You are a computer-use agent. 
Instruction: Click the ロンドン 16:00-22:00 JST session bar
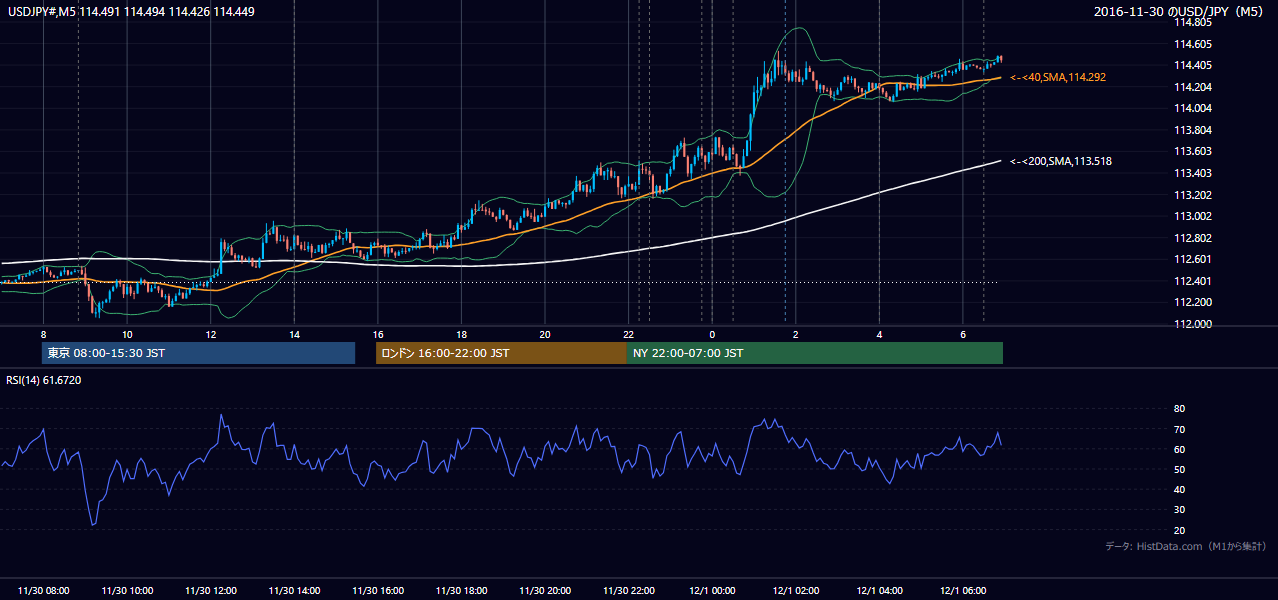pyautogui.click(x=501, y=353)
